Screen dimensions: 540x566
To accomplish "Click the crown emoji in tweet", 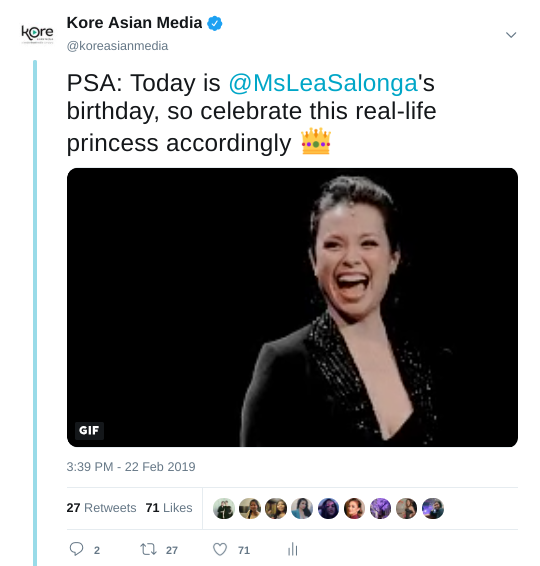I will [x=316, y=141].
